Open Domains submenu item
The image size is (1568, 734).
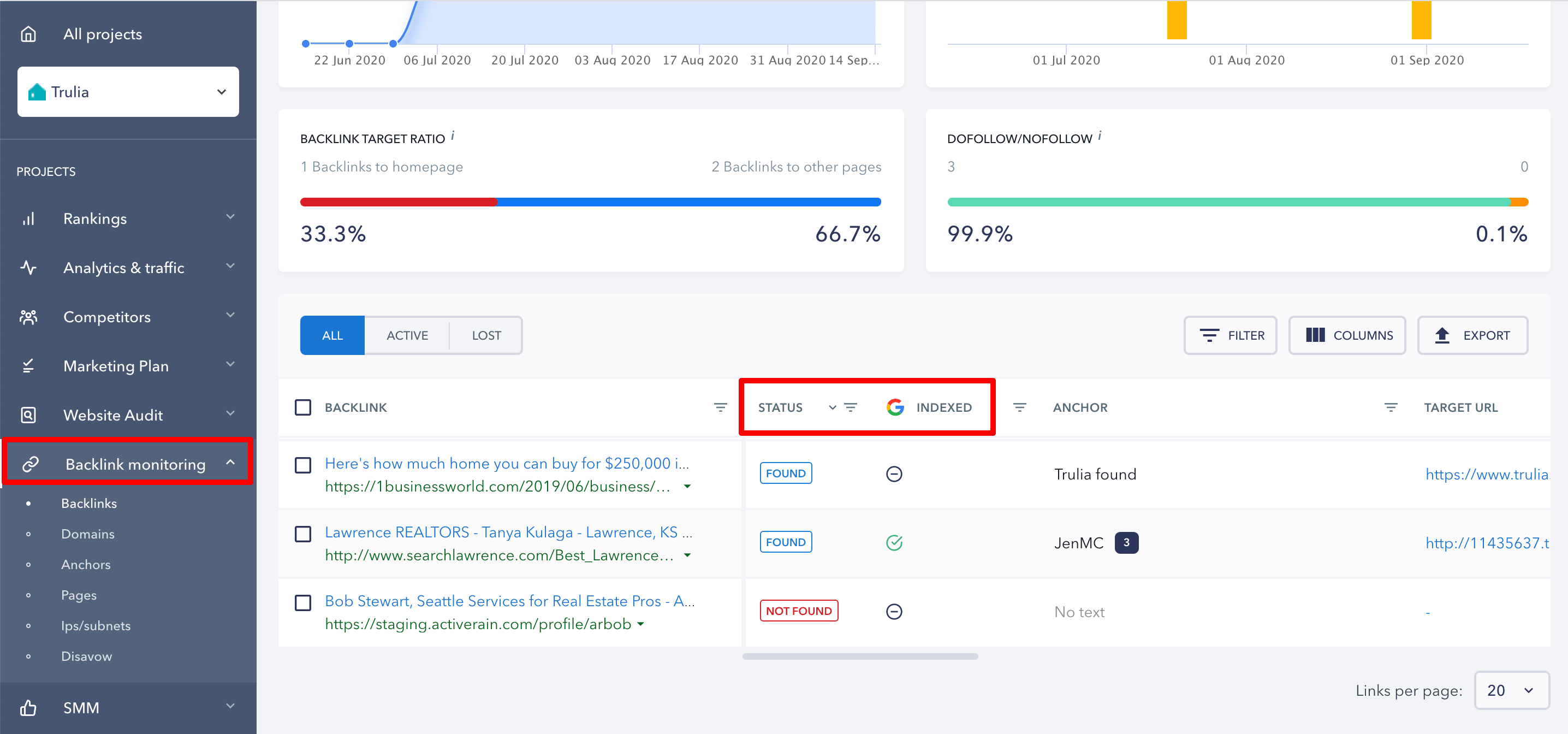pos(88,534)
